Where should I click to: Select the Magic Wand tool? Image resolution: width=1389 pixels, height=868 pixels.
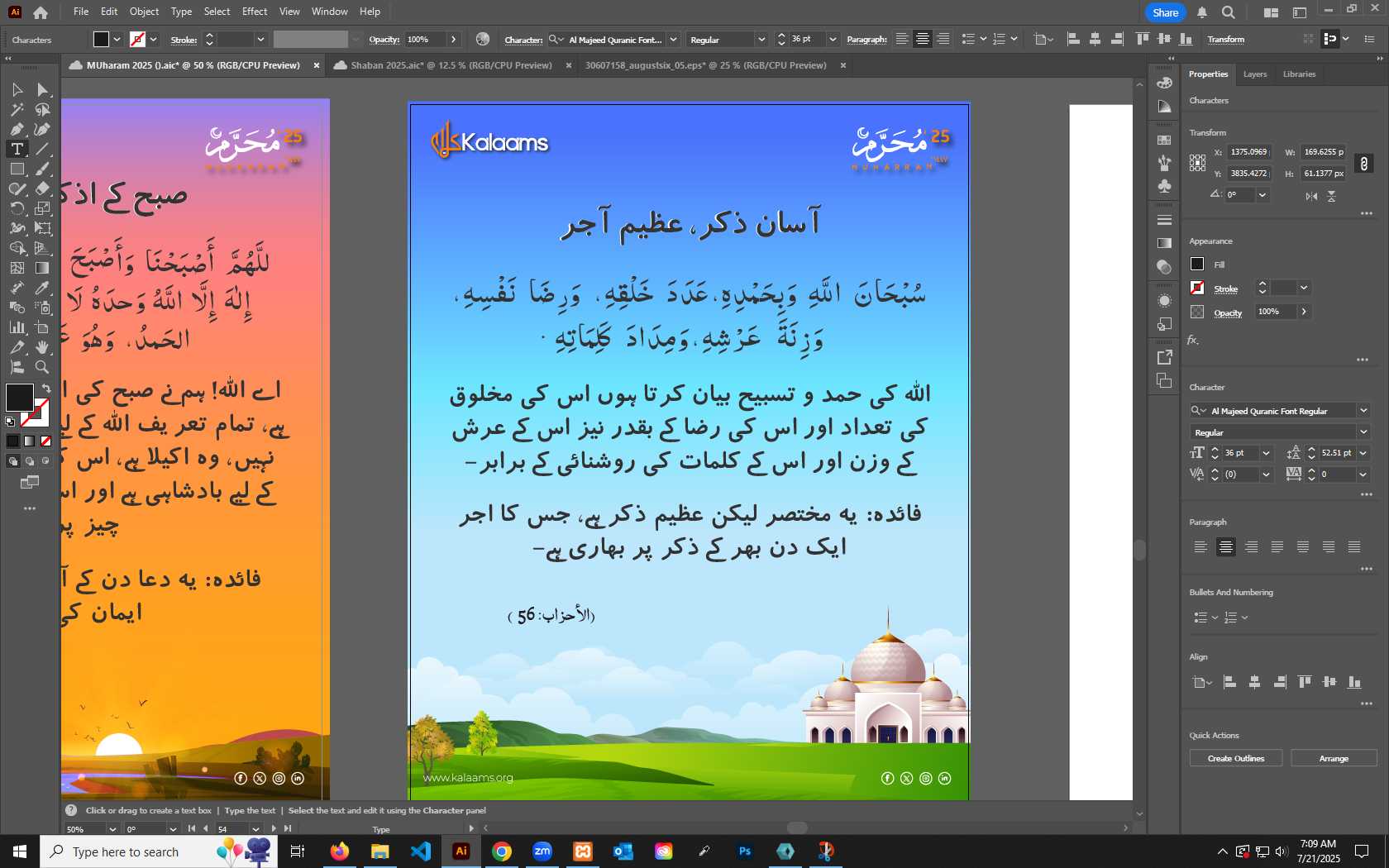pos(17,109)
